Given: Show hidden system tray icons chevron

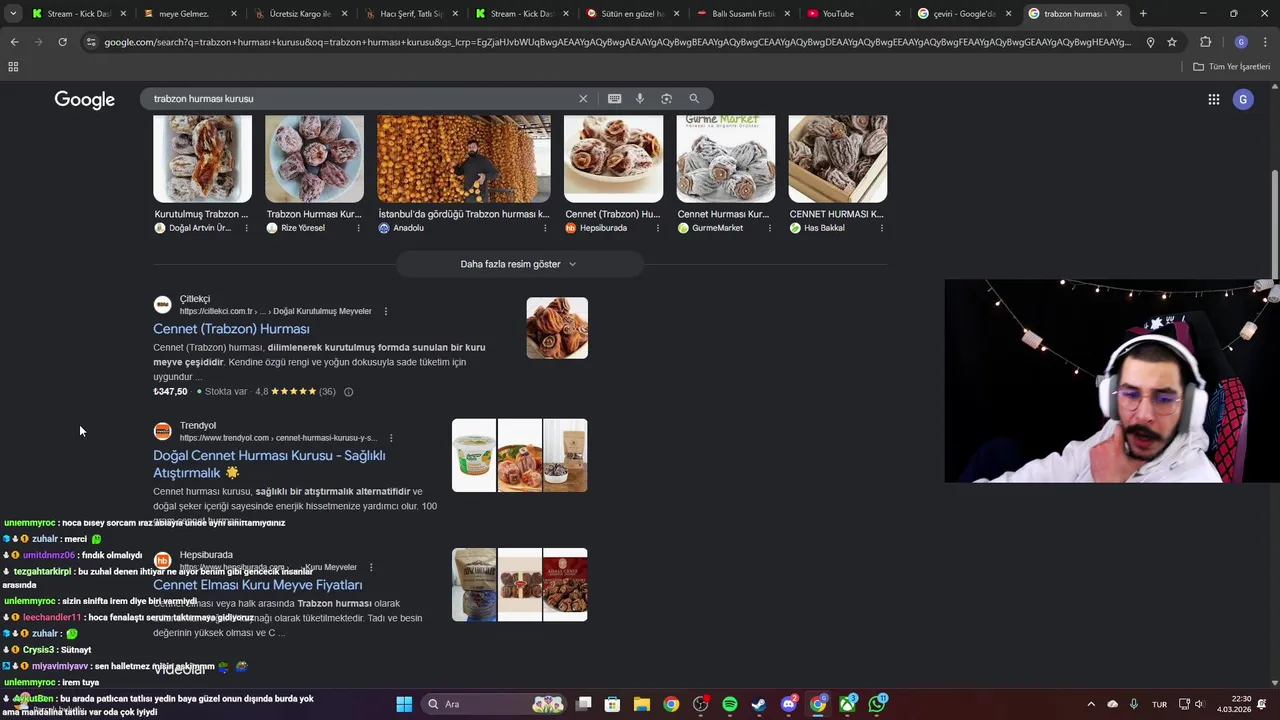Looking at the screenshot, I should pyautogui.click(x=1091, y=704).
